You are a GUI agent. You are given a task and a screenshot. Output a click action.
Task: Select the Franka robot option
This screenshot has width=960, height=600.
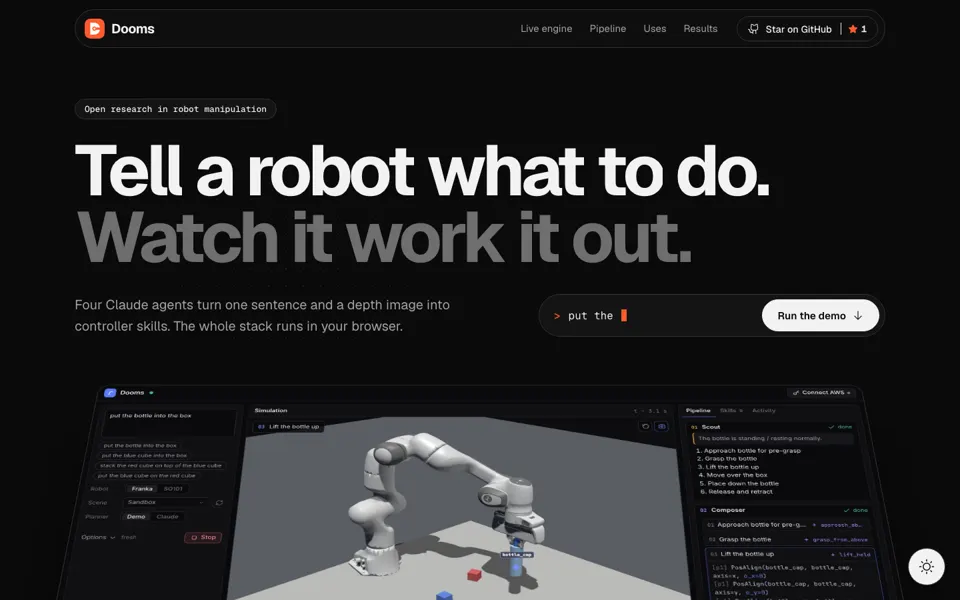(x=142, y=489)
